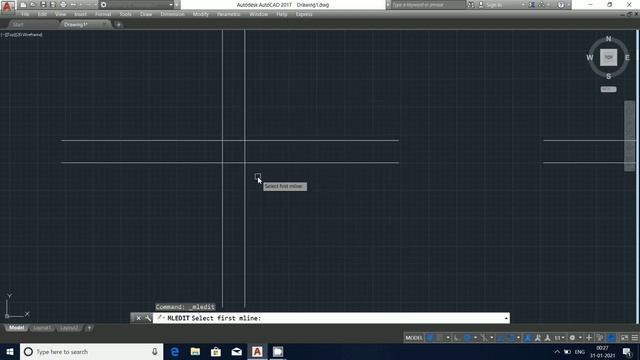Expand snap settings dropdown arrow in status bar
640x360 pixels.
448,338
